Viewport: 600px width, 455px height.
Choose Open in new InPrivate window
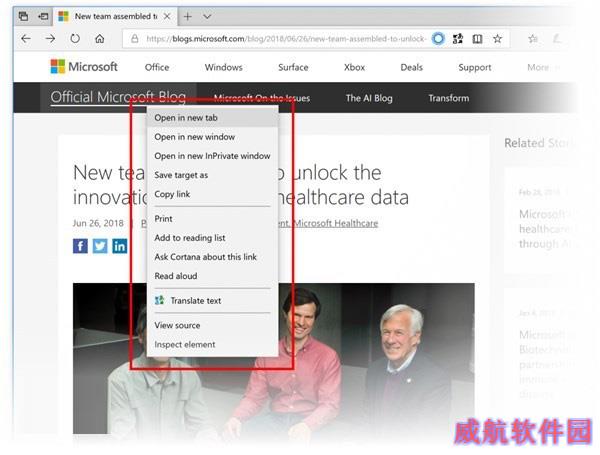[212, 156]
